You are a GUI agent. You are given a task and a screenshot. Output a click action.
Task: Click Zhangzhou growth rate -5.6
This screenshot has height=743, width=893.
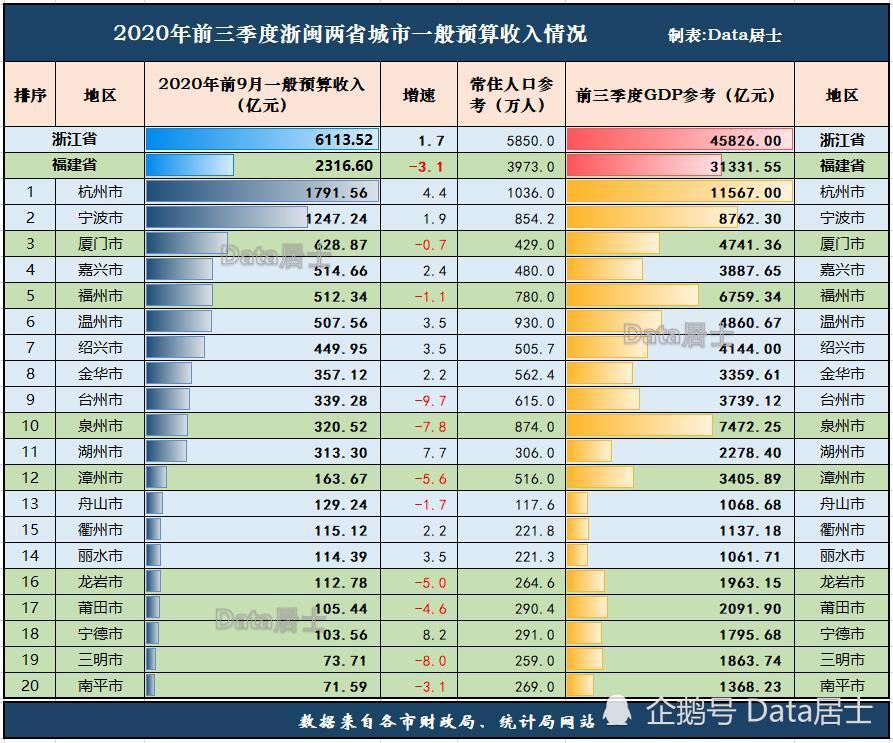point(431,479)
